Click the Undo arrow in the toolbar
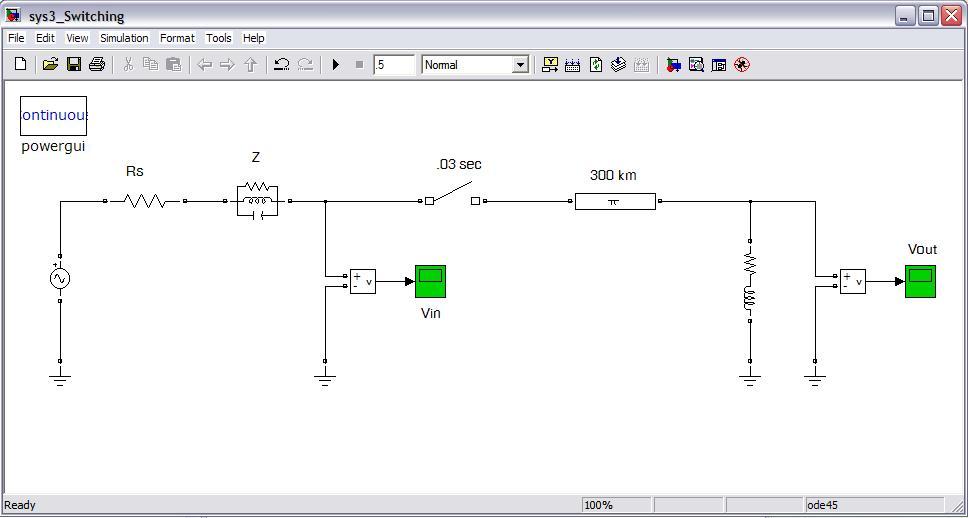 (282, 65)
